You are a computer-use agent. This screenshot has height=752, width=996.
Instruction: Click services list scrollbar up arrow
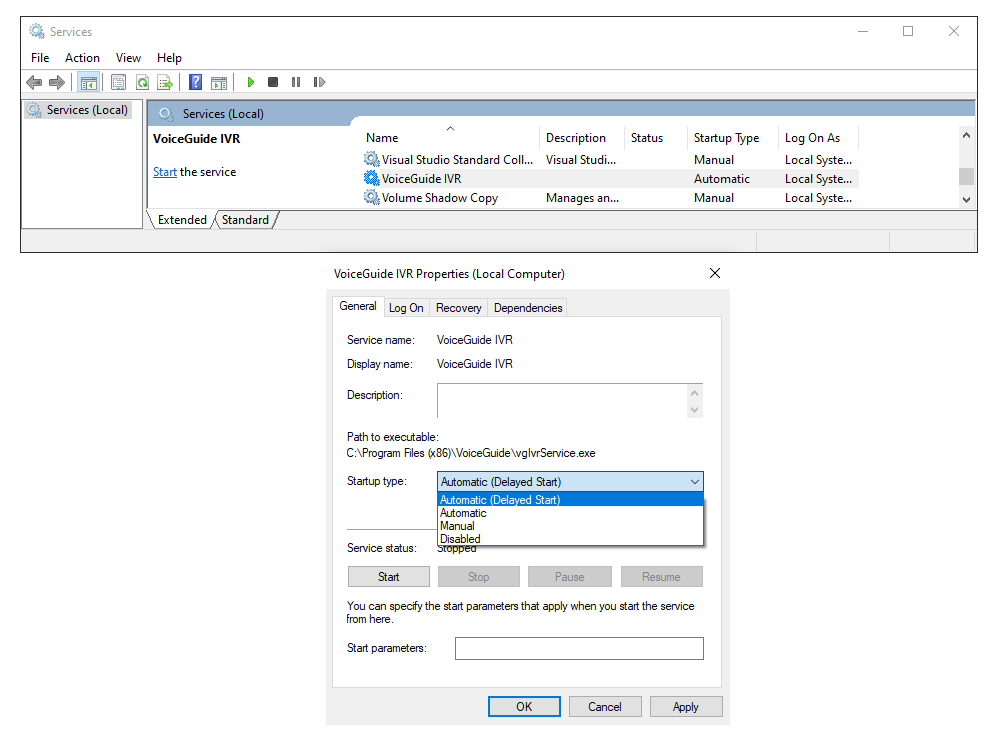966,135
